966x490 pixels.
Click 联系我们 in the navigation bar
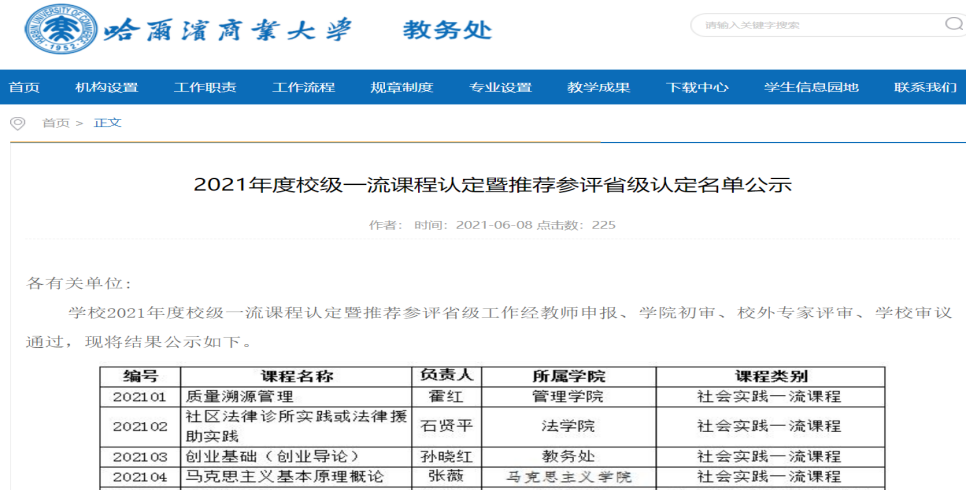925,87
